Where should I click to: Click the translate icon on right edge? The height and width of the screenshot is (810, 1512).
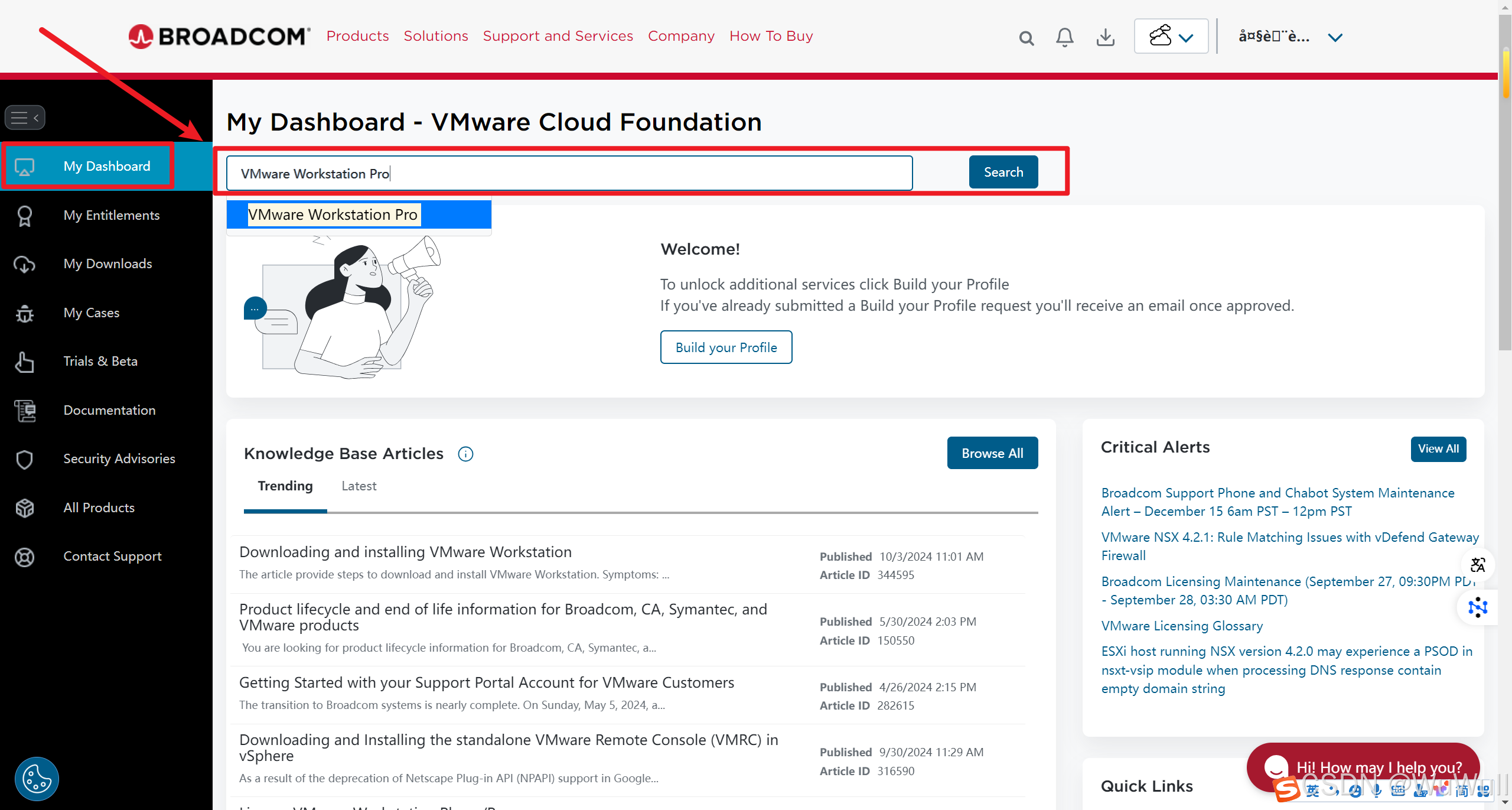[x=1478, y=565]
